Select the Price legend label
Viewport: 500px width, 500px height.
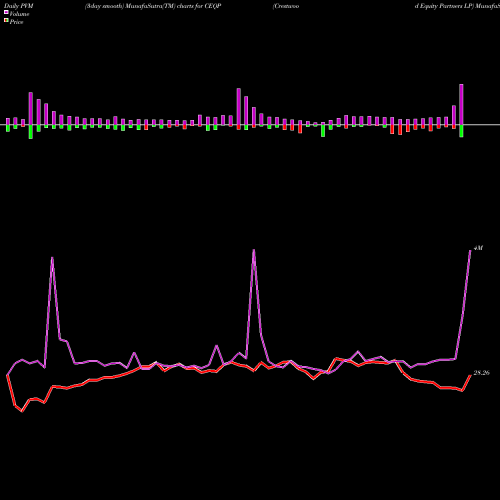[16, 22]
